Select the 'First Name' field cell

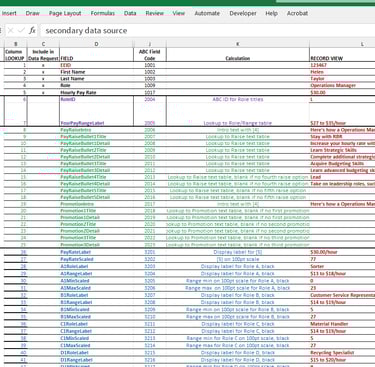96,72
